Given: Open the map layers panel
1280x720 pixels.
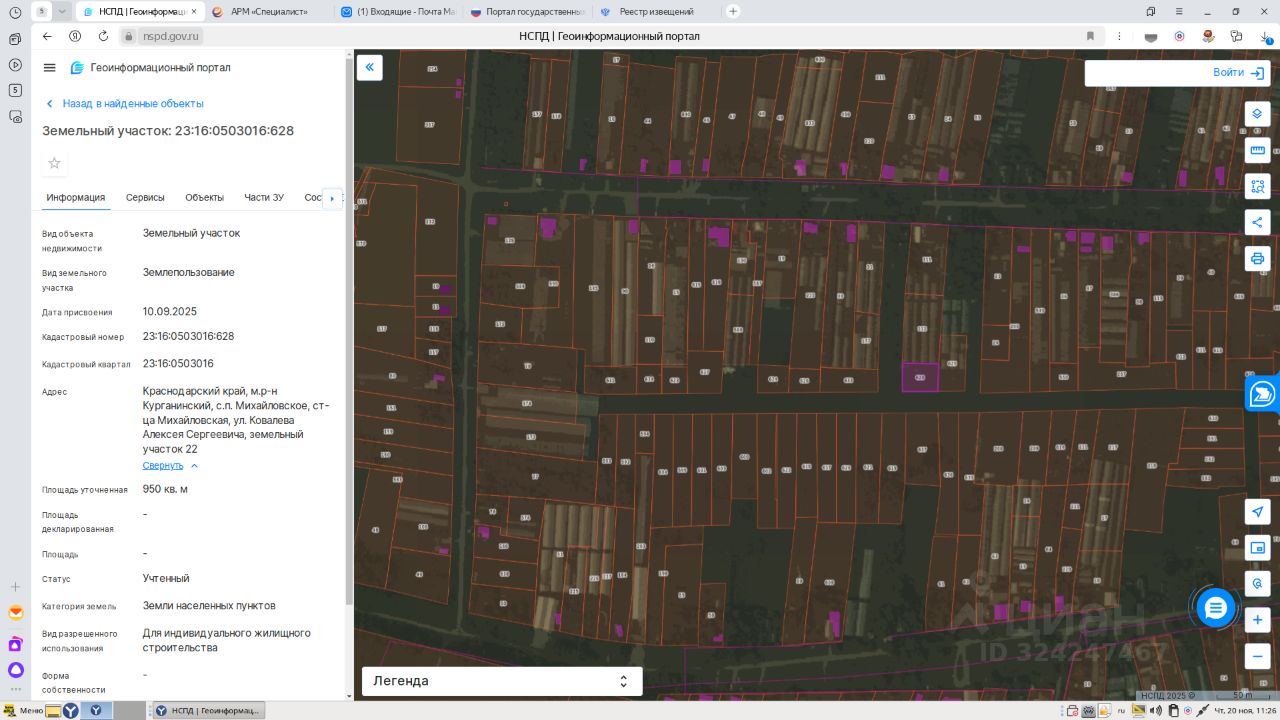Looking at the screenshot, I should [x=1257, y=114].
